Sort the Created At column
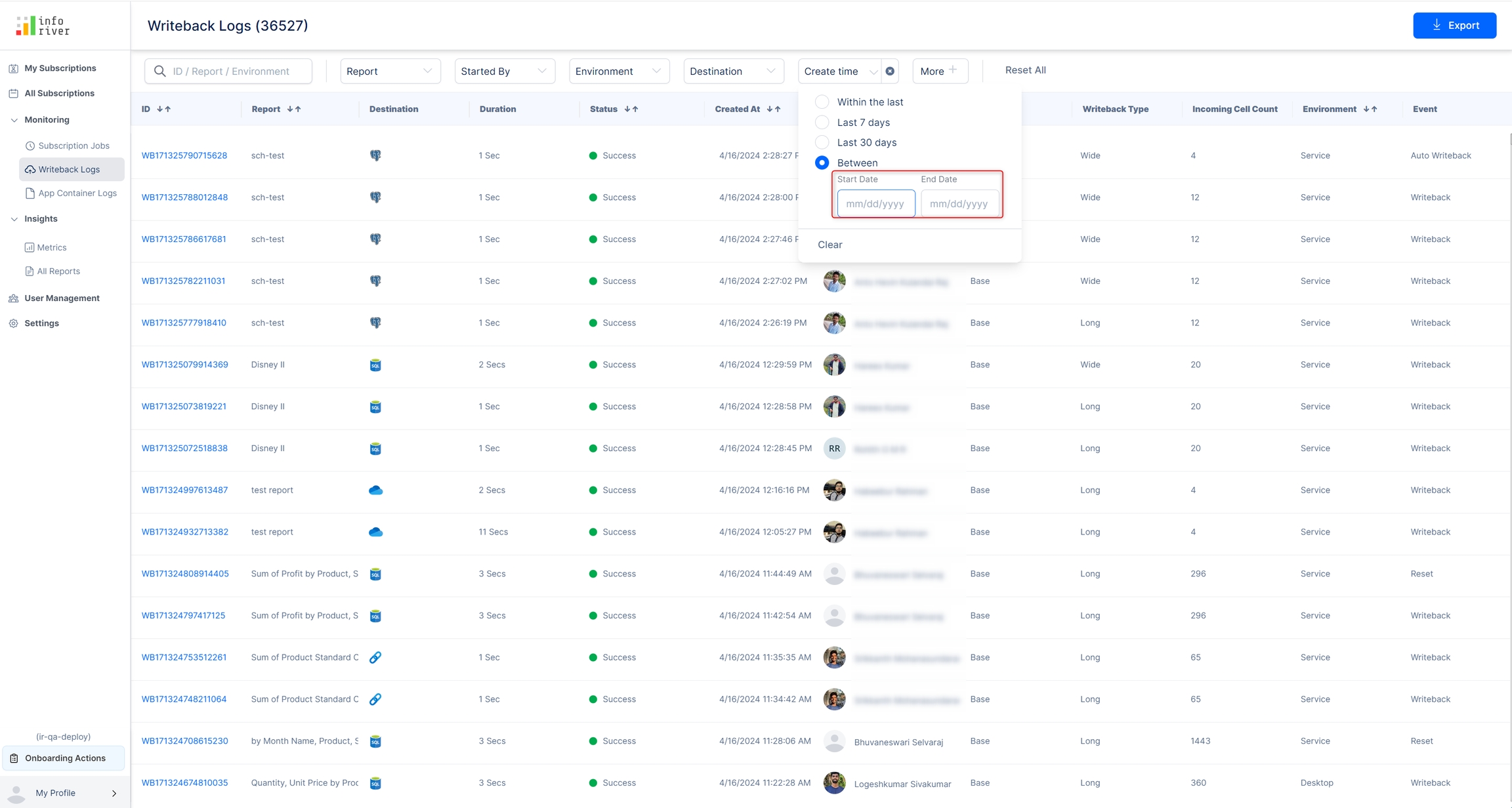Viewport: 1512px width, 808px height. coord(774,109)
